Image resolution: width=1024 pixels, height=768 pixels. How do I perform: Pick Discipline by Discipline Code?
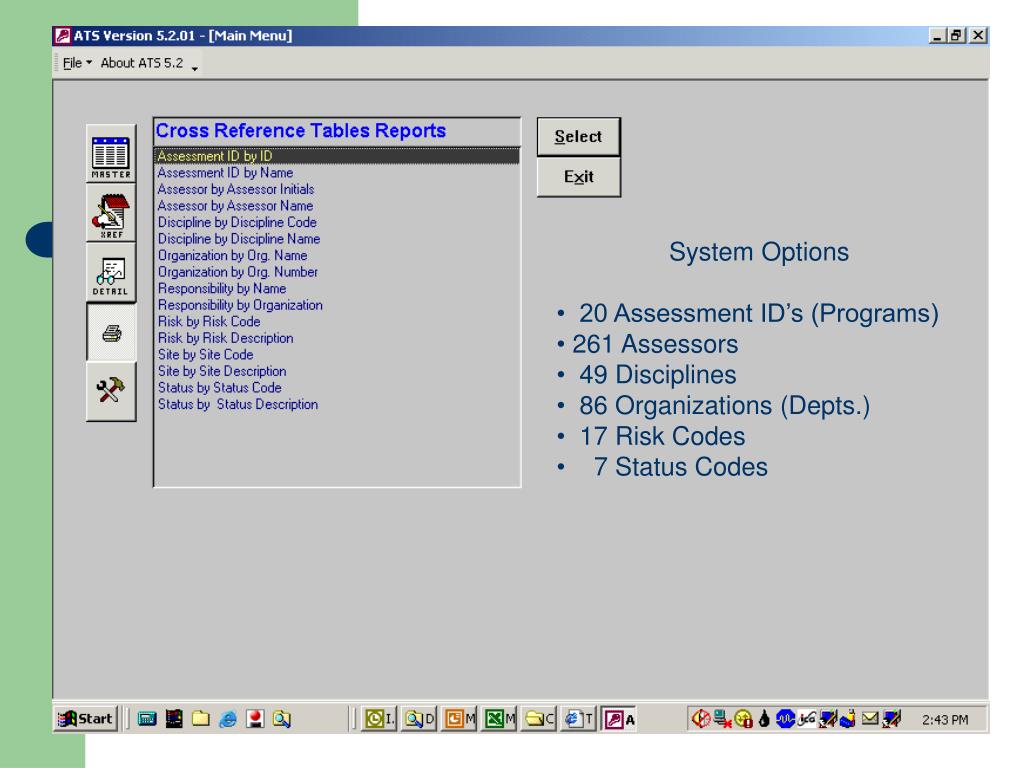[337, 222]
